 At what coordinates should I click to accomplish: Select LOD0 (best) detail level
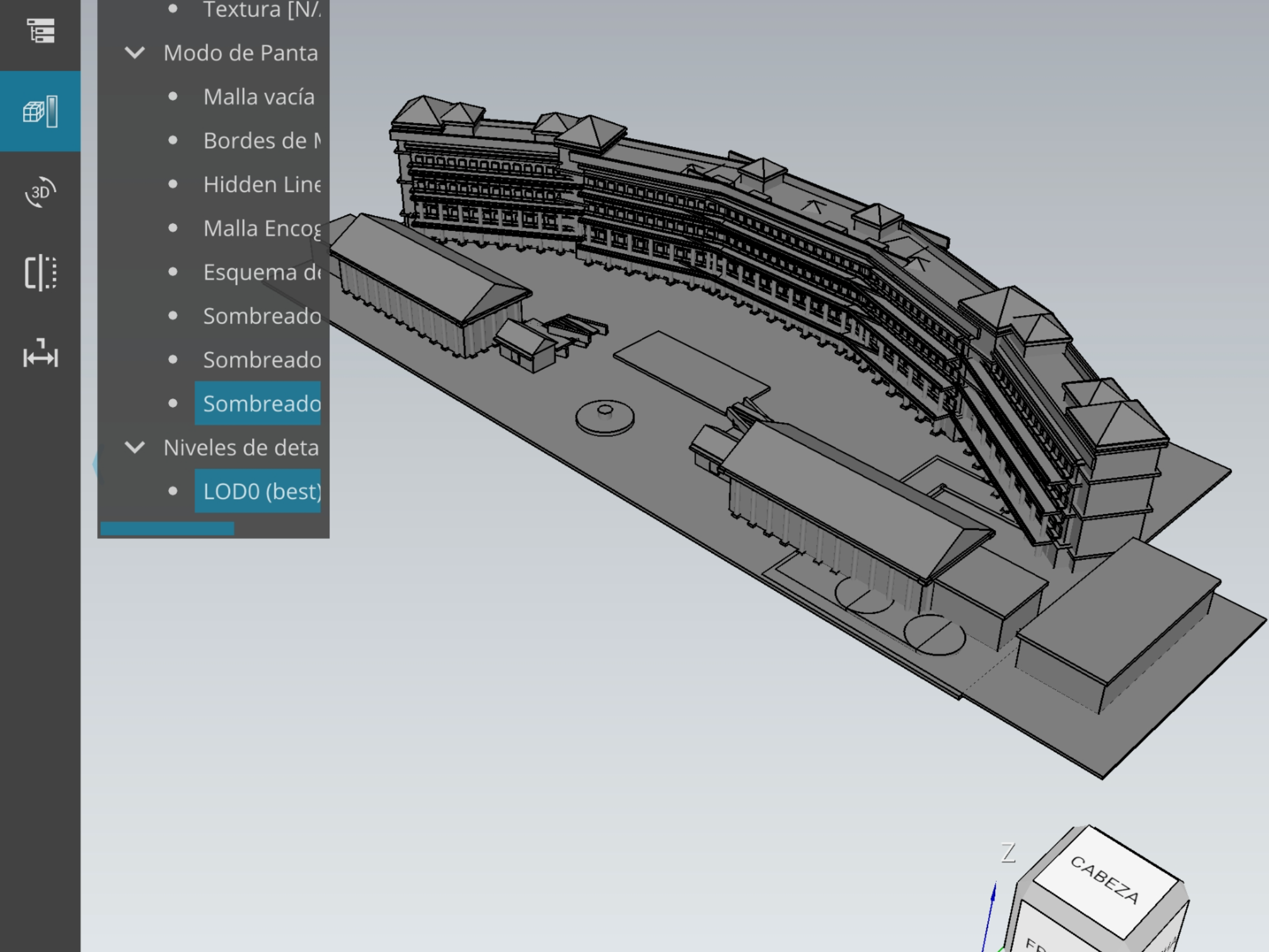pos(258,491)
